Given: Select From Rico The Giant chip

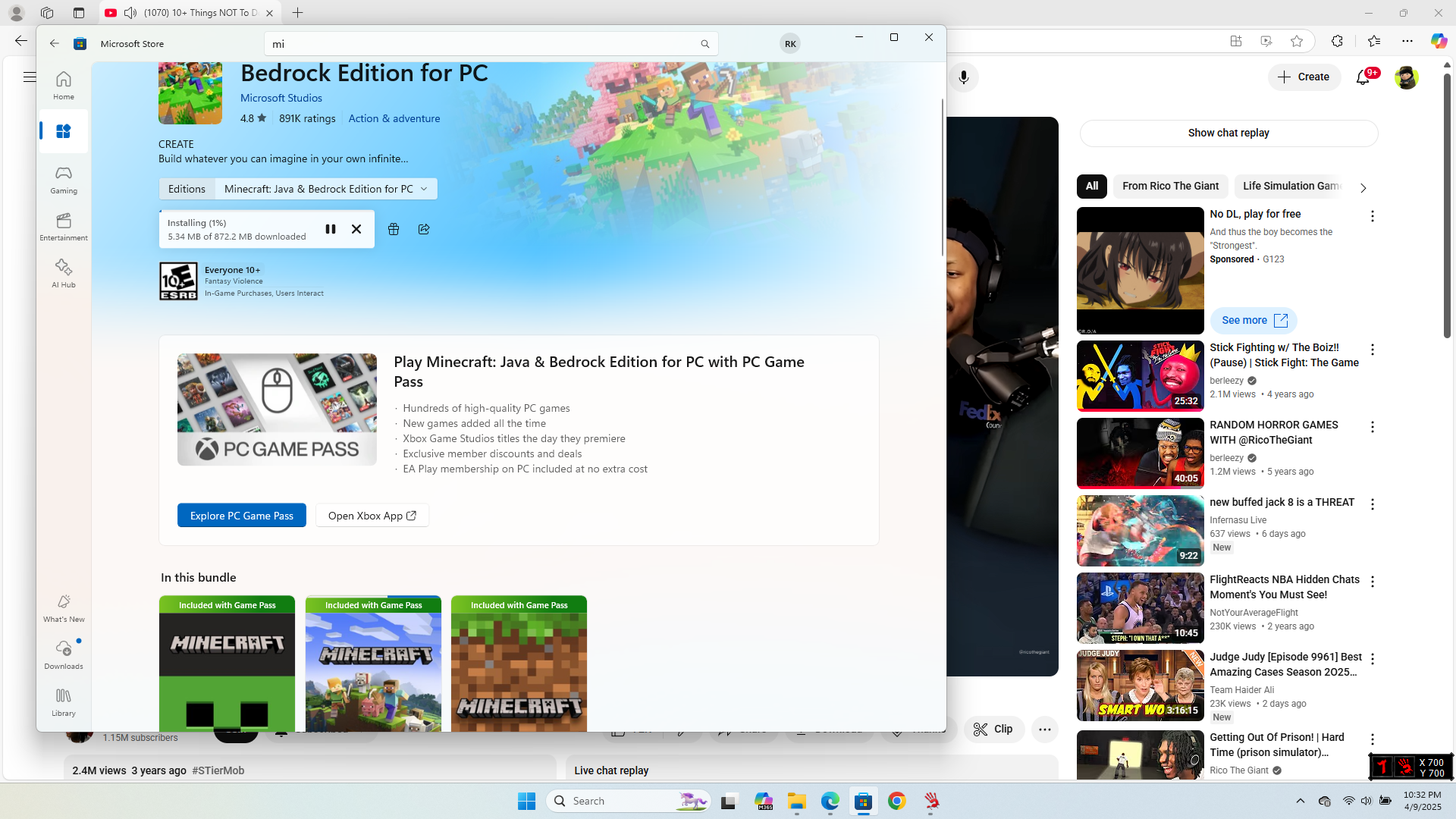Looking at the screenshot, I should click(x=1171, y=186).
